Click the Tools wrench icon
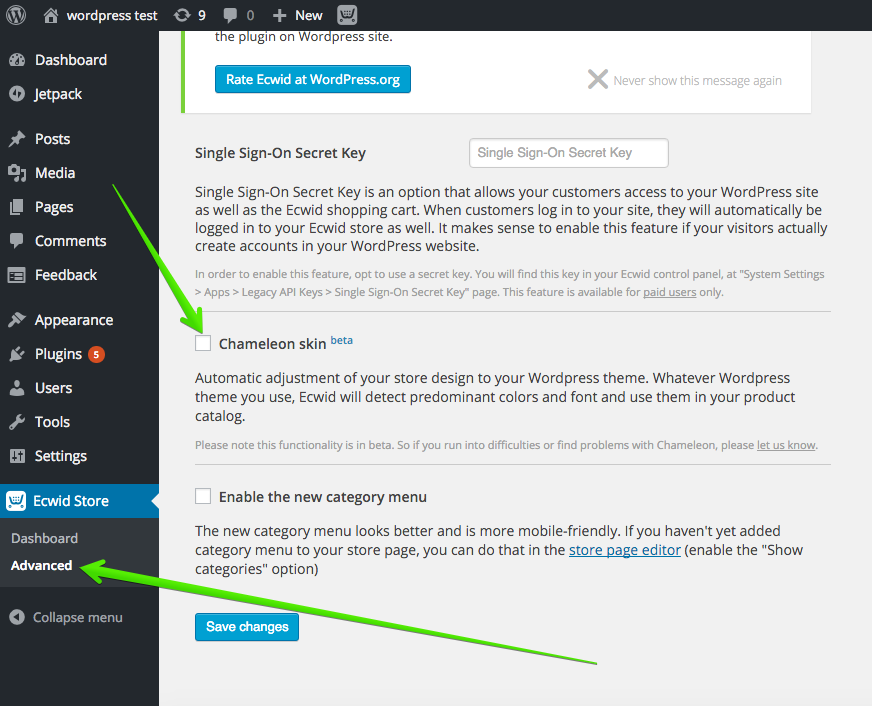Screen dimensions: 872x706 [x=17, y=422]
